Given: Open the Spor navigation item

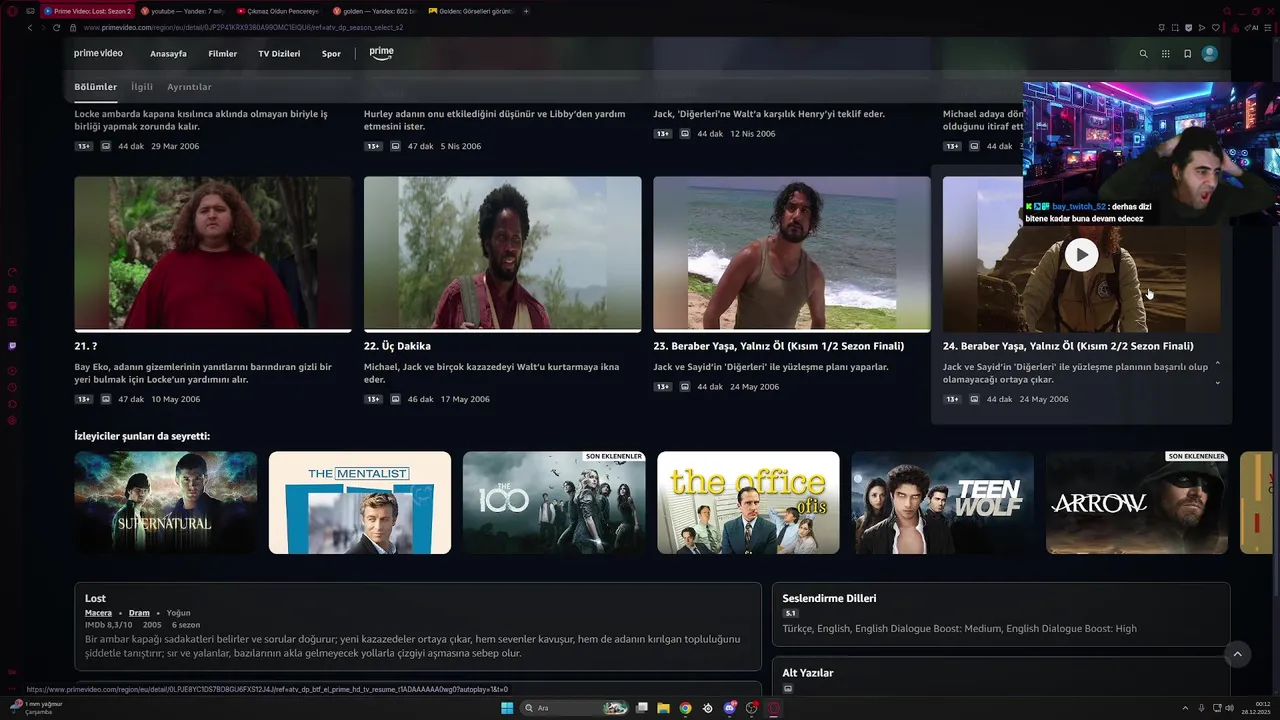Looking at the screenshot, I should point(331,54).
